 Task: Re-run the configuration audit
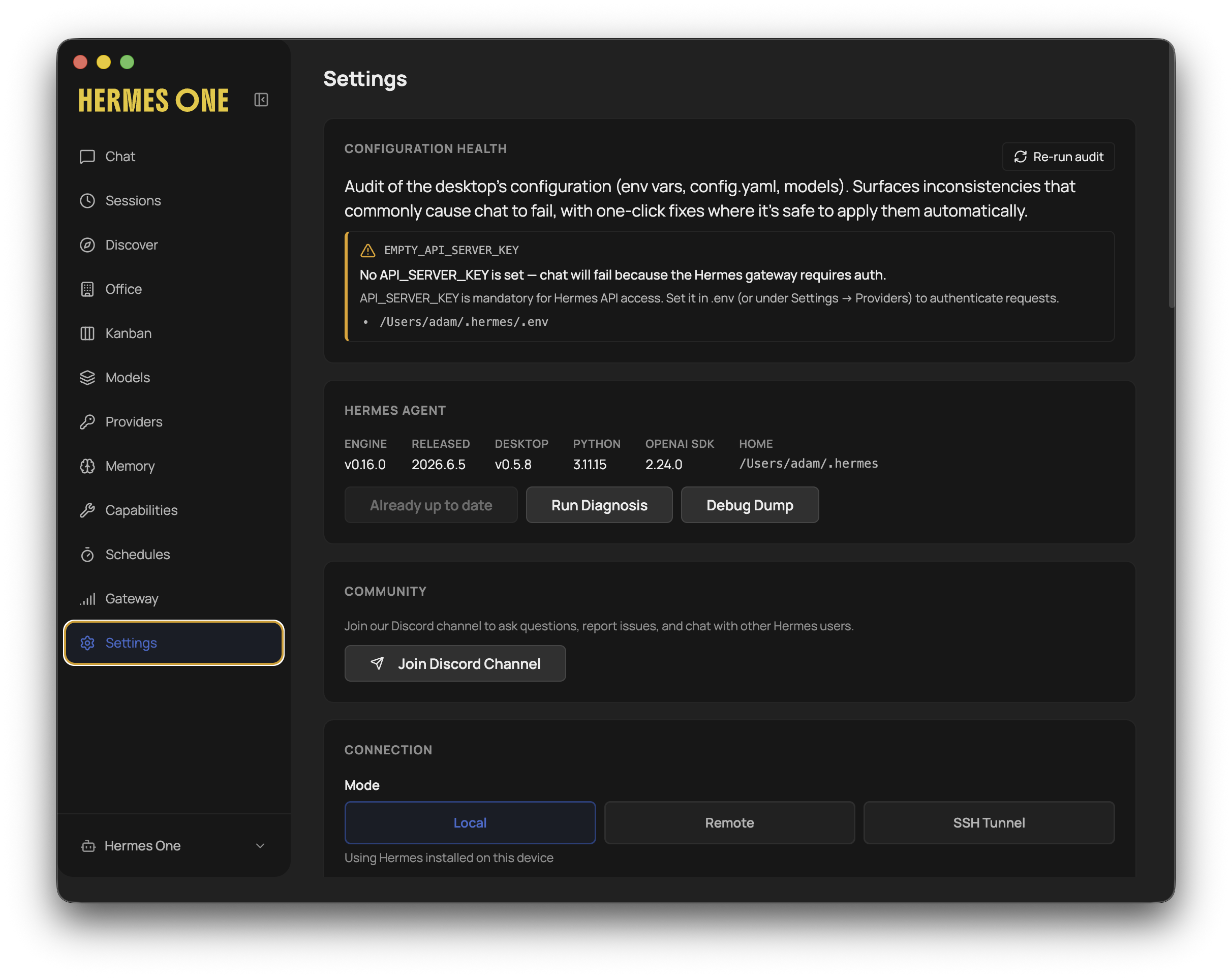point(1058,157)
